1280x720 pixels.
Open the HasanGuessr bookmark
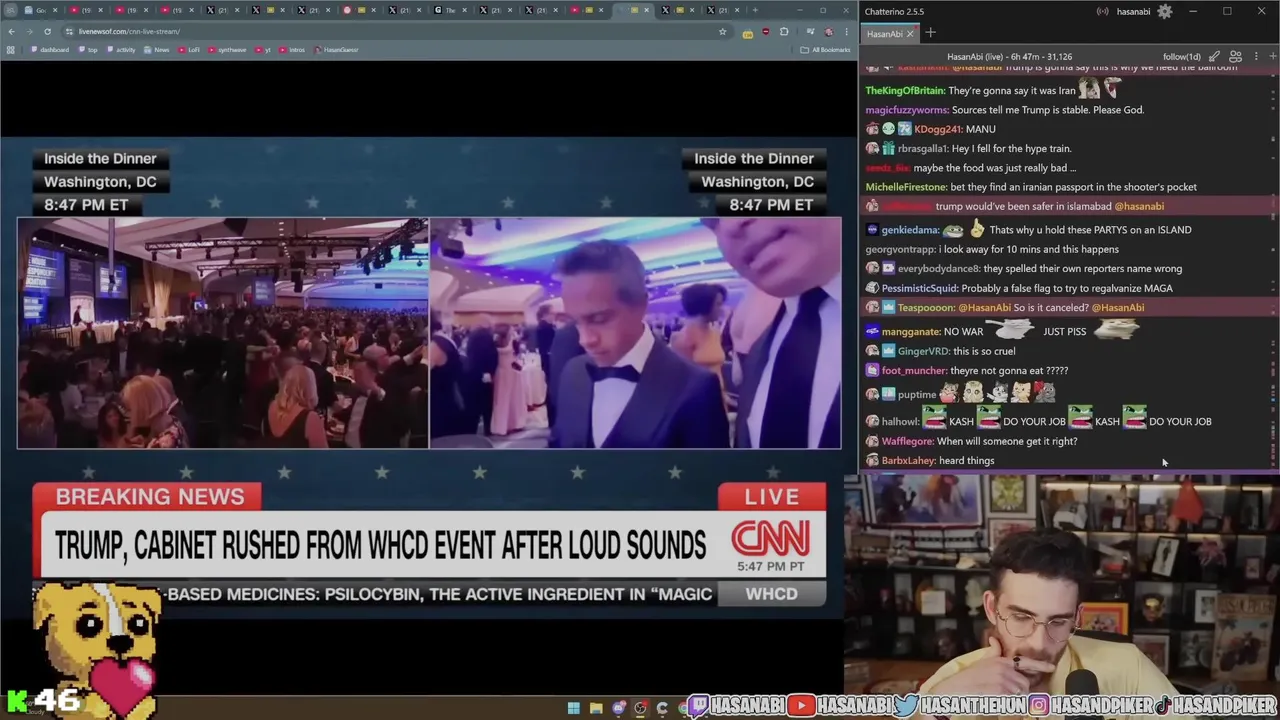pos(336,50)
